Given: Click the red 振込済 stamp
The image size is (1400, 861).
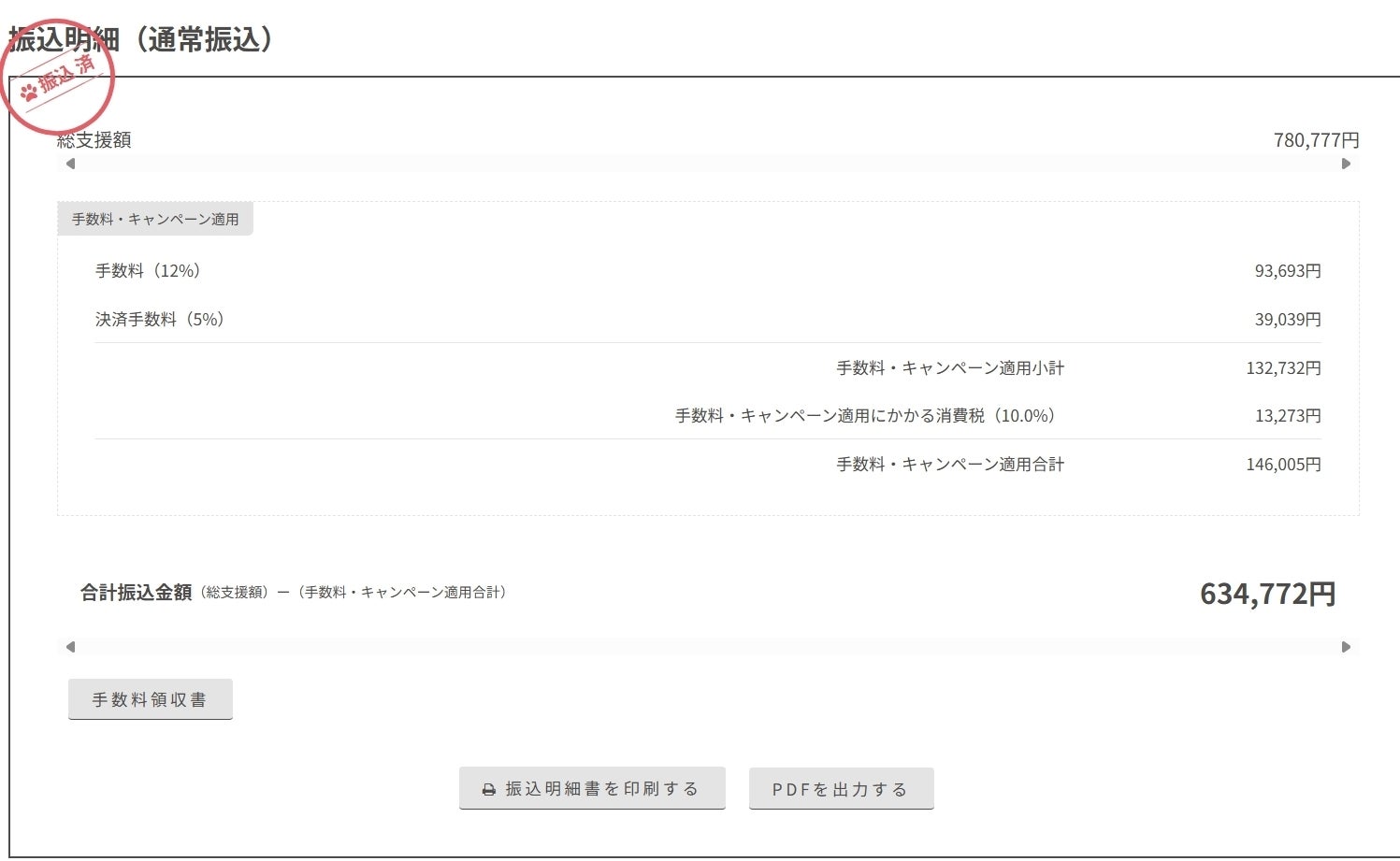Looking at the screenshot, I should pos(58,78).
